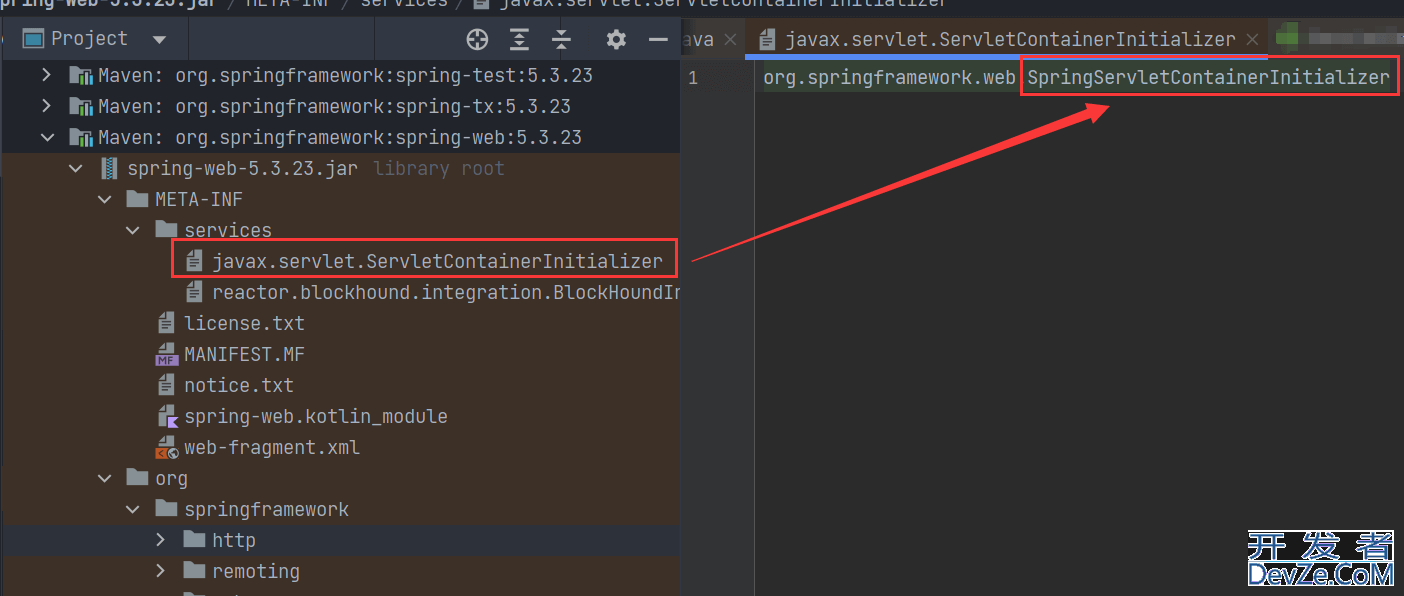Click the spring-web jar archive icon
Viewport: 1404px width, 596px height.
pos(109,168)
